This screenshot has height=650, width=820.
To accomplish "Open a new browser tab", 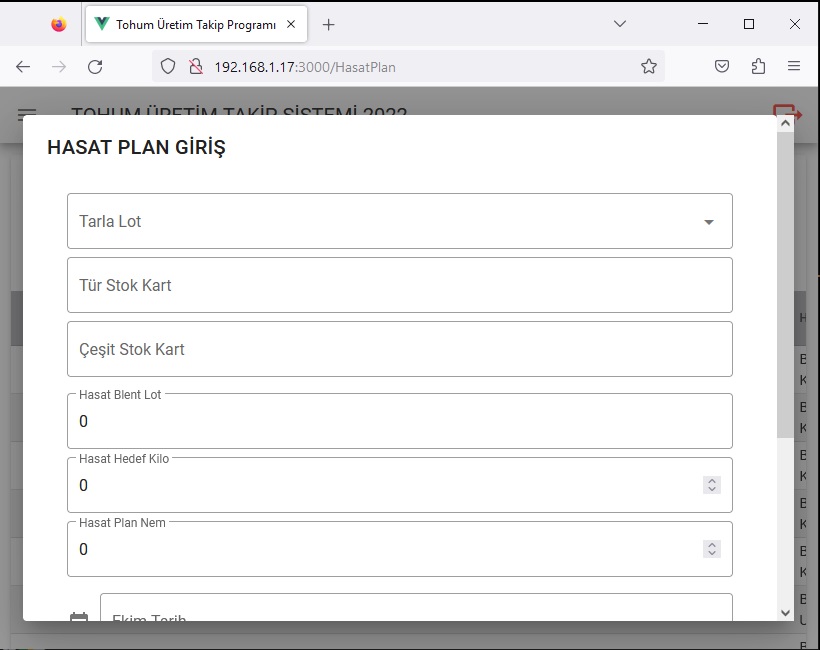I will click(328, 25).
